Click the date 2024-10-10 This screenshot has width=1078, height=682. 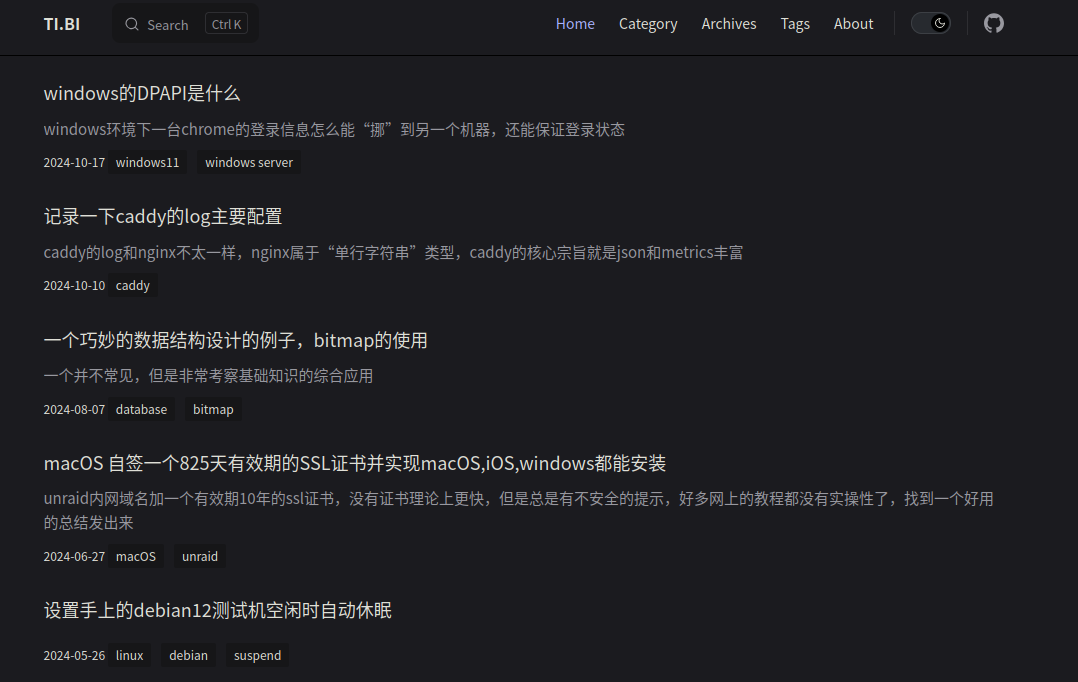(74, 285)
